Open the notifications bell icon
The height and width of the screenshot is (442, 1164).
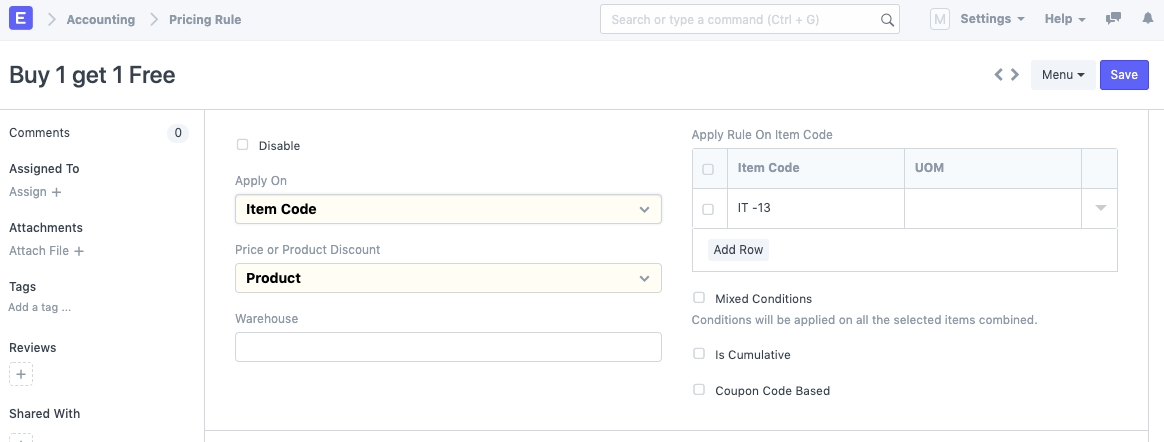click(1147, 19)
